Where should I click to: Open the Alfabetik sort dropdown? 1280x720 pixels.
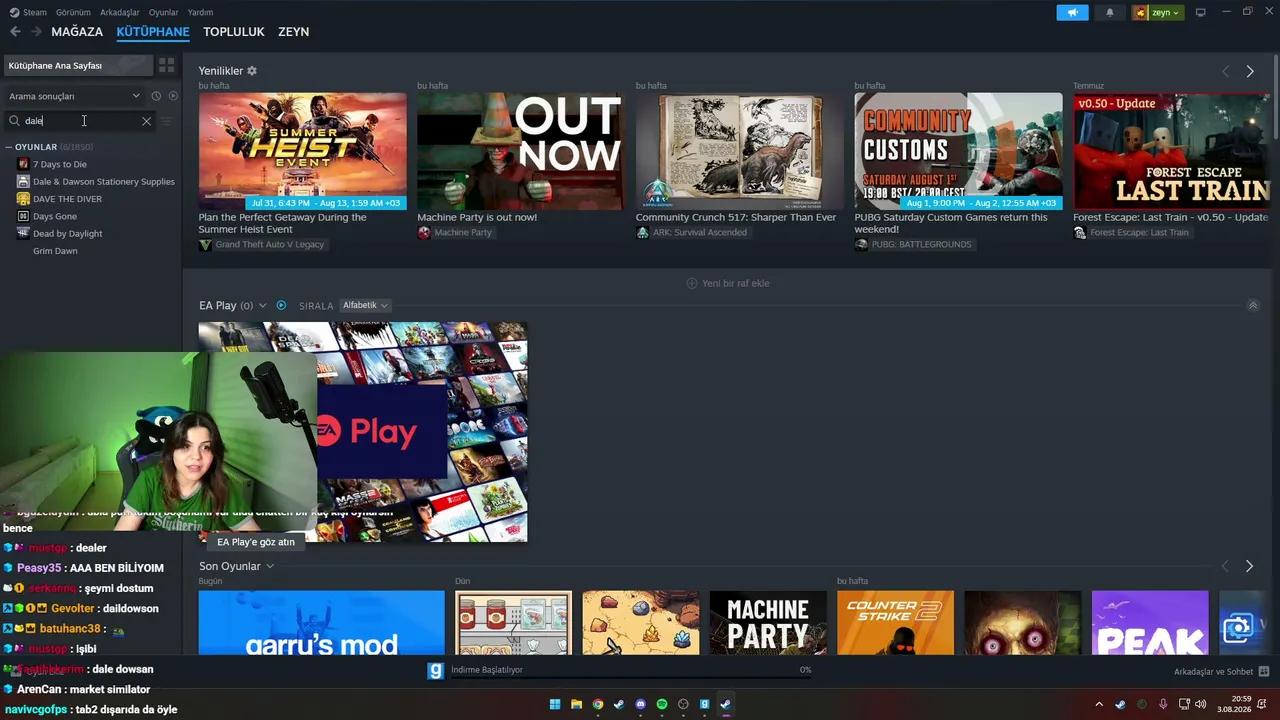[365, 305]
